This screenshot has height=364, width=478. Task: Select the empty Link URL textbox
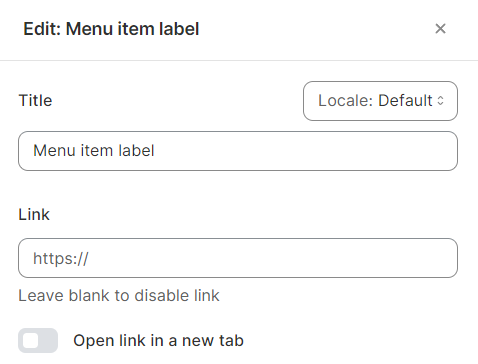238,258
